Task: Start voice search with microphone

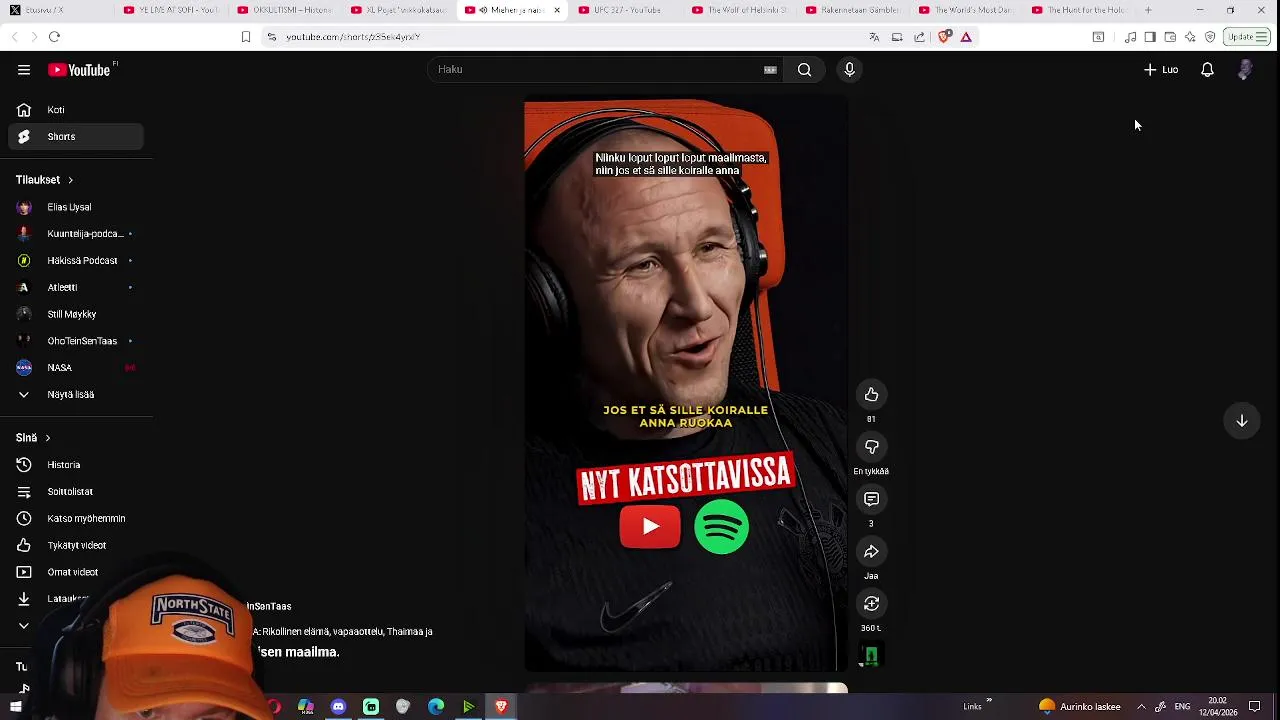Action: tap(849, 70)
